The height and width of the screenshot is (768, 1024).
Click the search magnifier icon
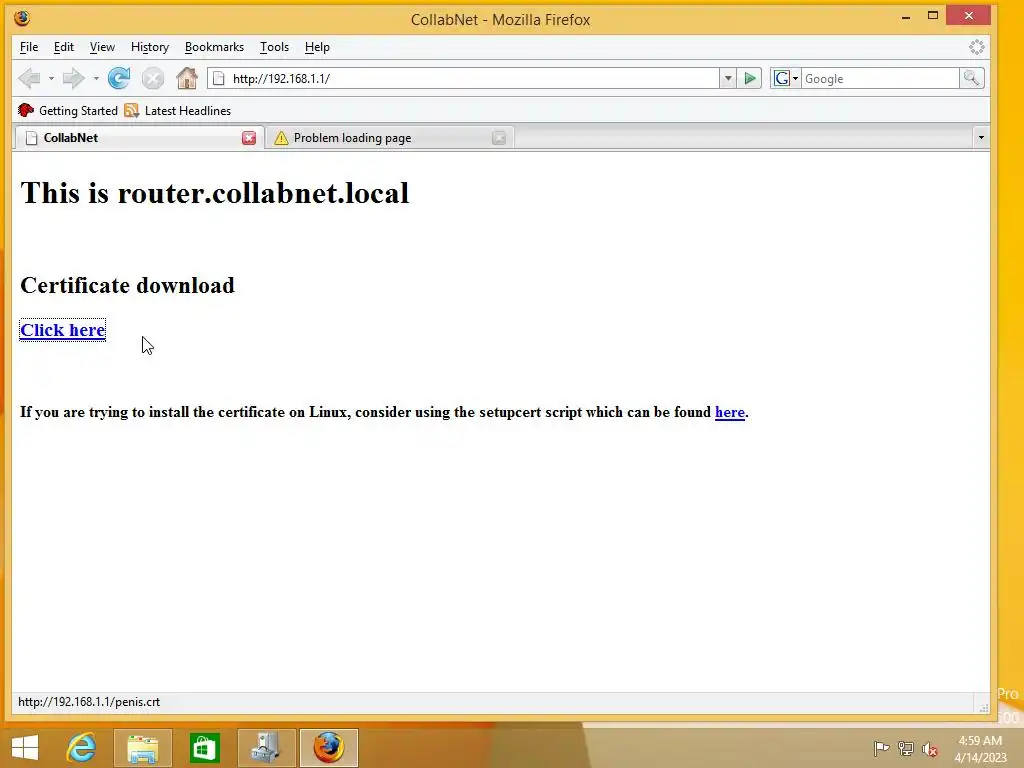[971, 78]
